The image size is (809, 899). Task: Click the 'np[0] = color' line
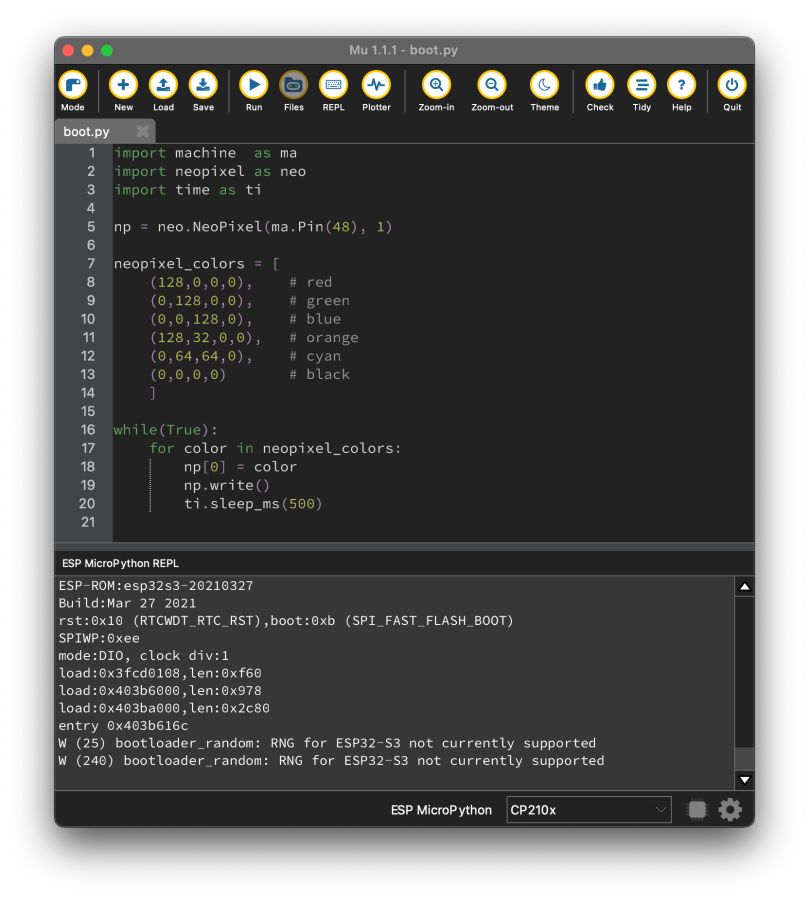coord(240,467)
